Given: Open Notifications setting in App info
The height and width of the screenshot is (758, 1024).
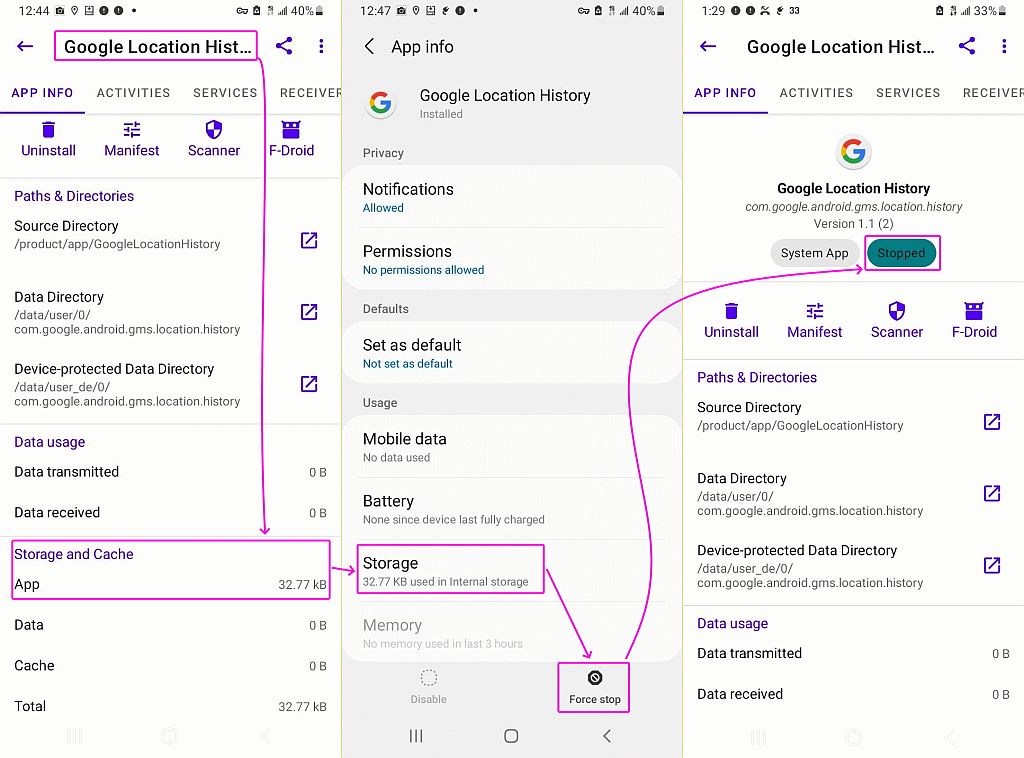Looking at the screenshot, I should pyautogui.click(x=511, y=197).
